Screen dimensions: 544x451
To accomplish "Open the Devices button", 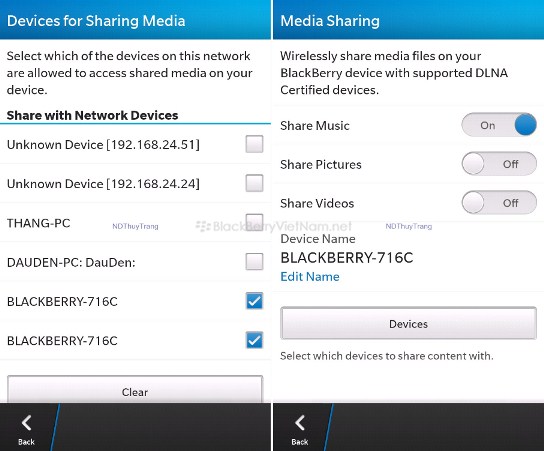I will click(408, 323).
